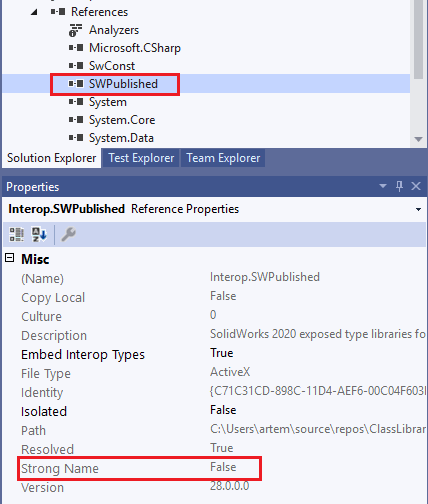Select the Isolated property value False
Screen dimensions: 428x504
223,410
